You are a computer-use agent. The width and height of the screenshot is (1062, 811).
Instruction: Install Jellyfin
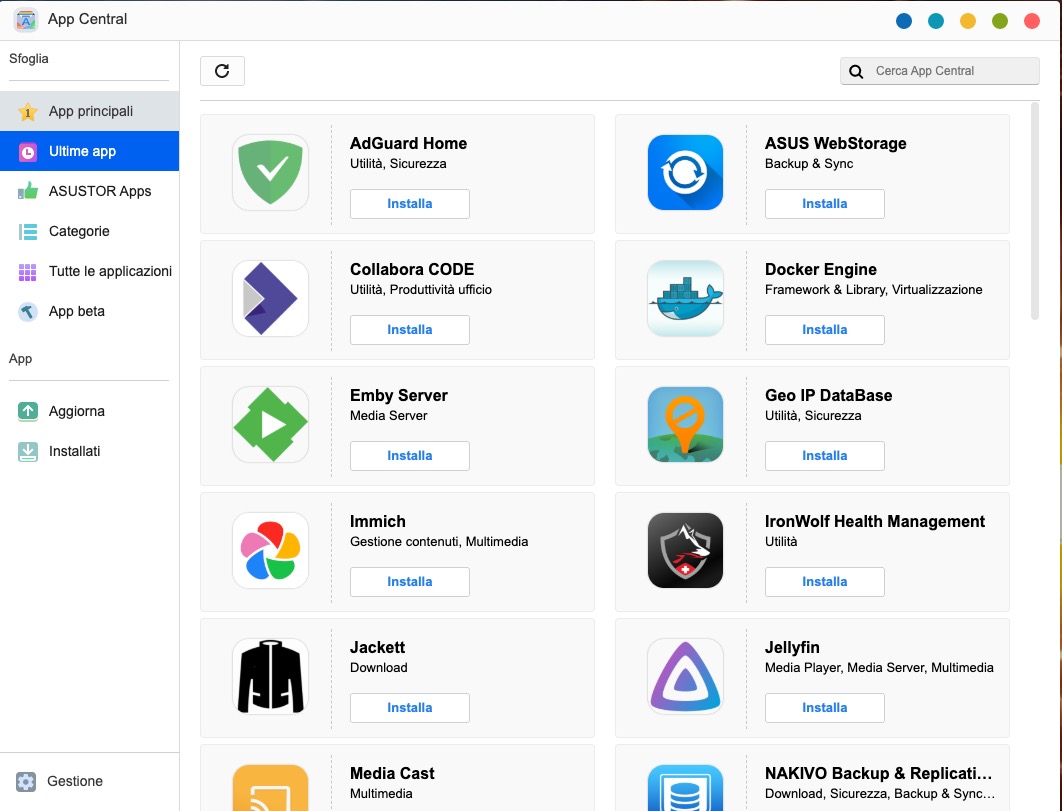(x=825, y=708)
